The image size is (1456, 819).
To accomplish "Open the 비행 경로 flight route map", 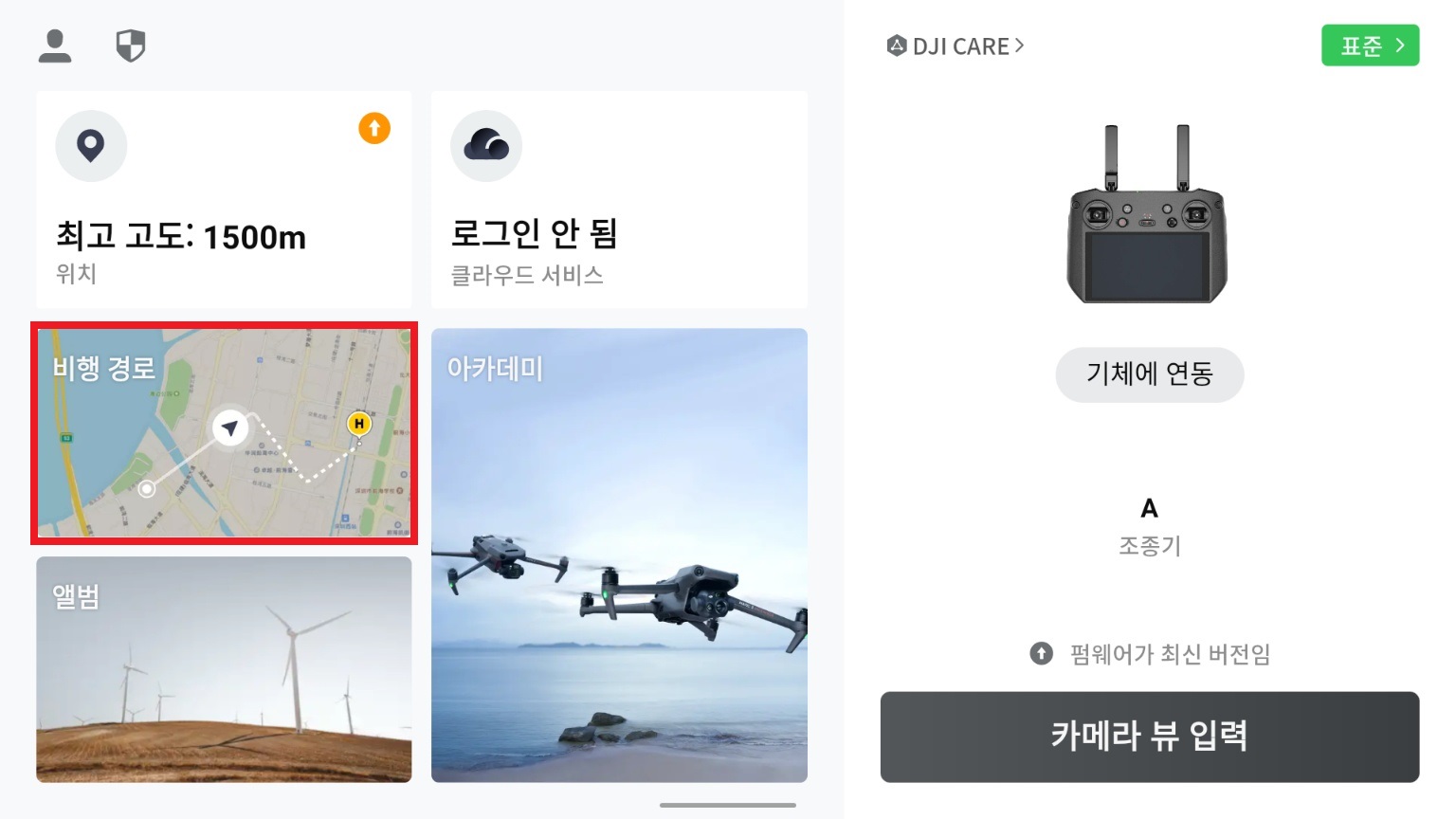I will [x=224, y=433].
